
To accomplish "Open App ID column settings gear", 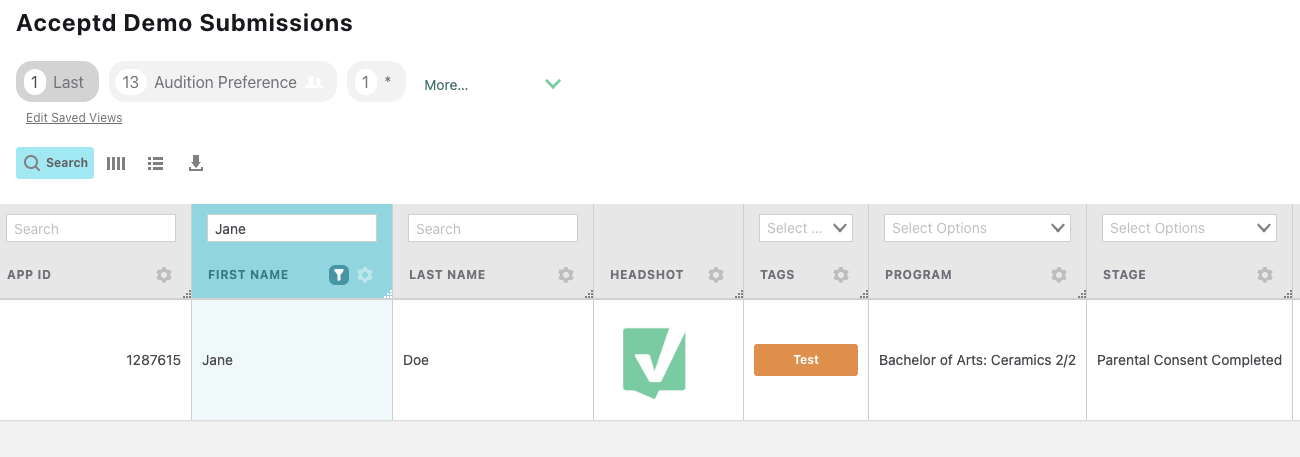I will [x=164, y=275].
